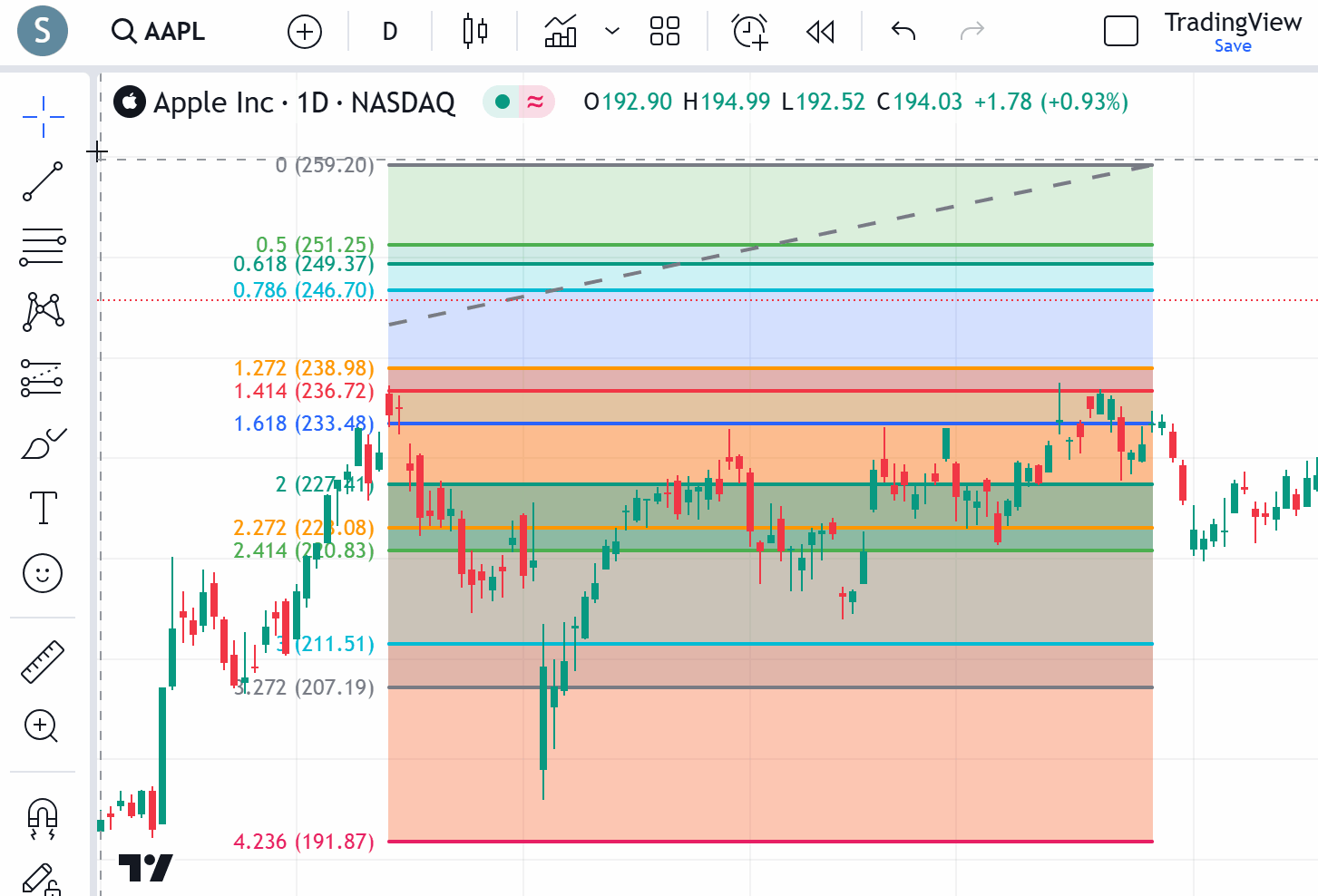Open the D timeframe interval selector

point(390,32)
